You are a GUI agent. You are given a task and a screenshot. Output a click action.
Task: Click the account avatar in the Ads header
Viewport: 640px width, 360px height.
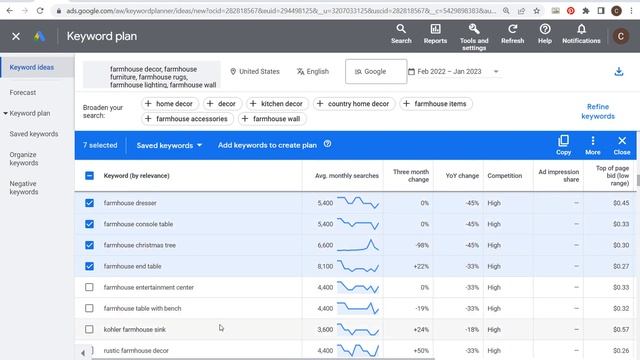621,36
